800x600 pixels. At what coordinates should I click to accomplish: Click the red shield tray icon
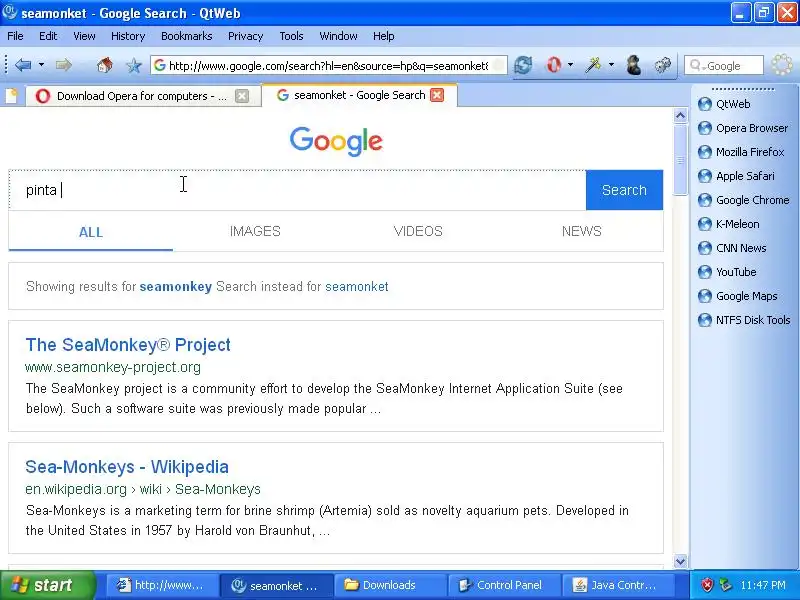[x=707, y=585]
